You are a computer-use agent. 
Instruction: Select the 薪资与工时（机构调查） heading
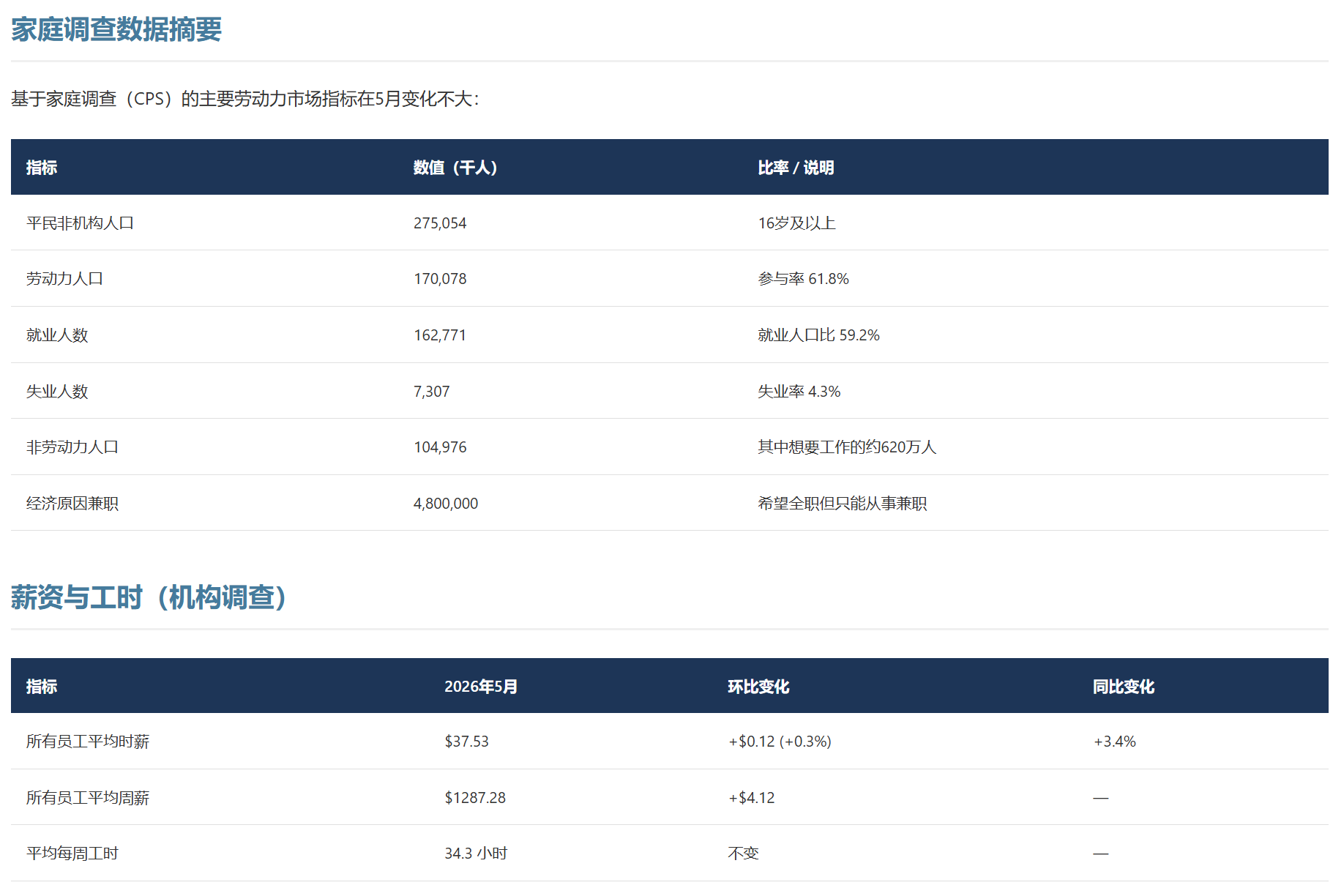149,597
